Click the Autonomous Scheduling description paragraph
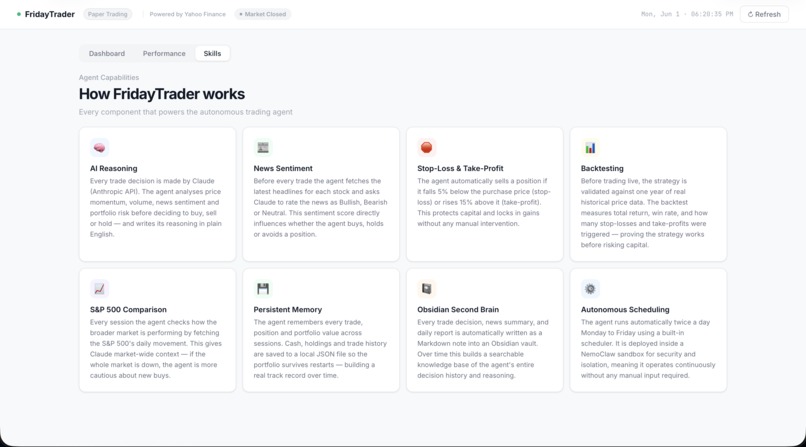 648,349
